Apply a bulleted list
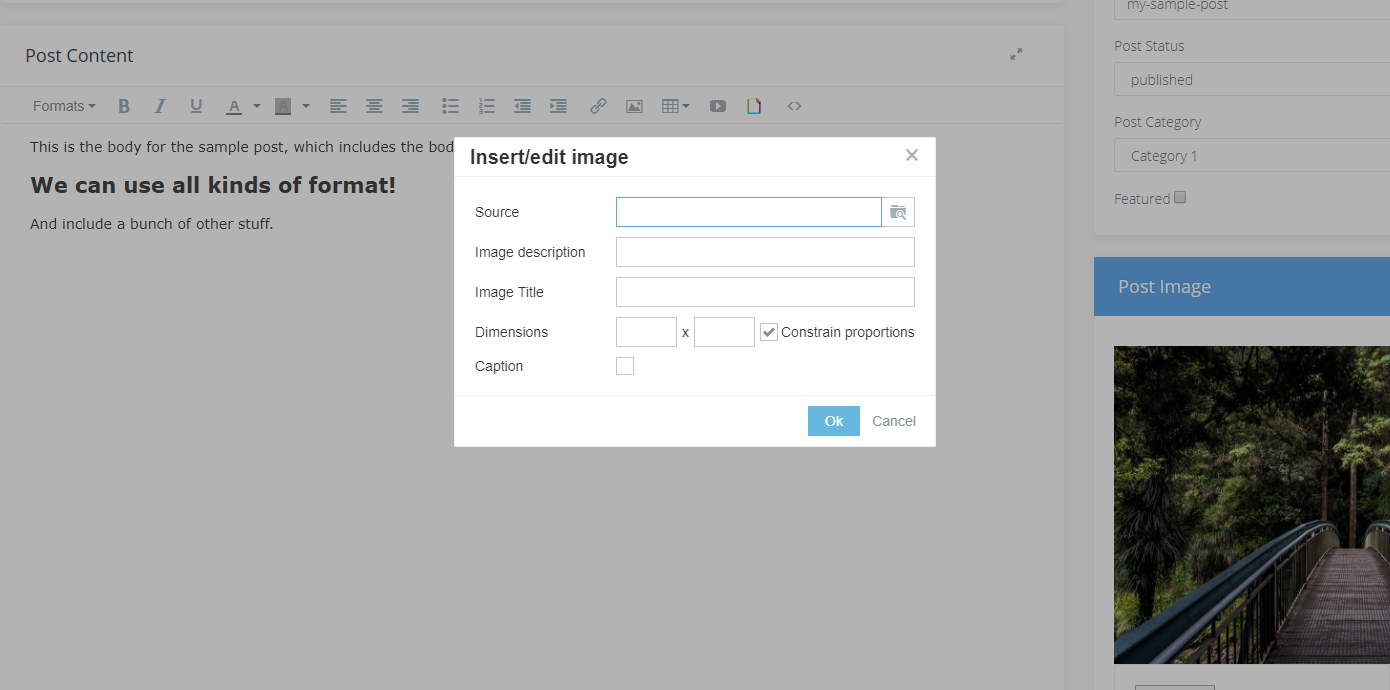Viewport: 1390px width, 690px height. pos(450,106)
